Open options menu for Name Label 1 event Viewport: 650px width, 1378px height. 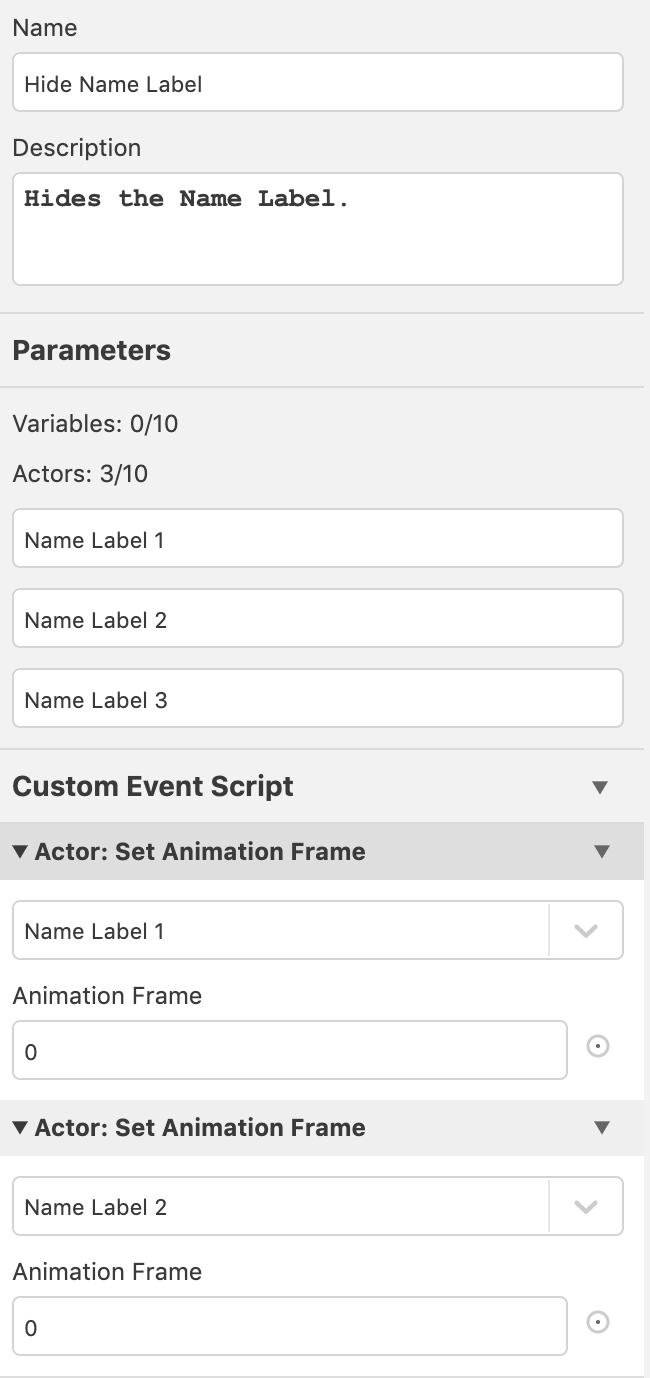(602, 852)
